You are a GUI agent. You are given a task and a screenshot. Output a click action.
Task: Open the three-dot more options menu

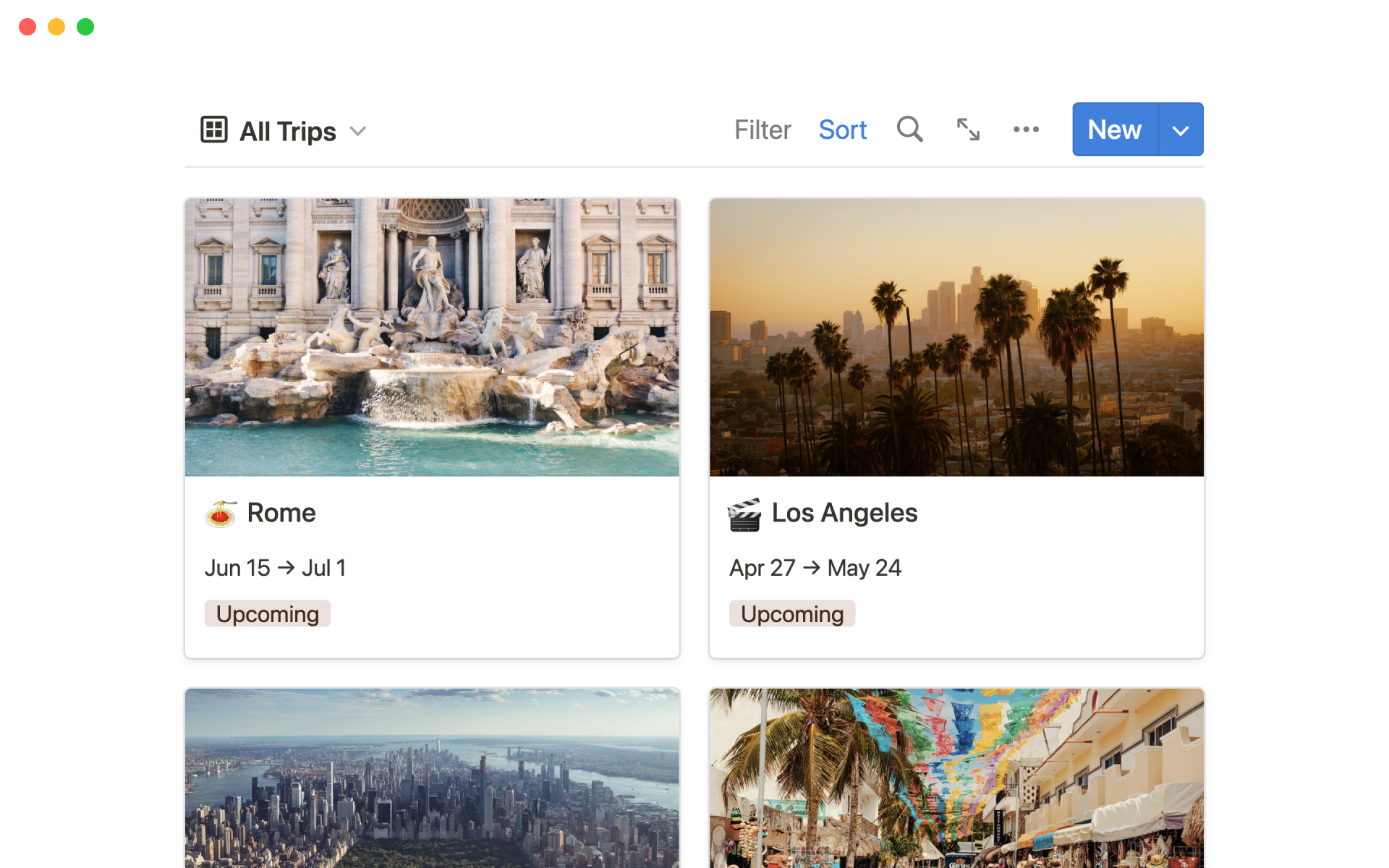tap(1026, 129)
